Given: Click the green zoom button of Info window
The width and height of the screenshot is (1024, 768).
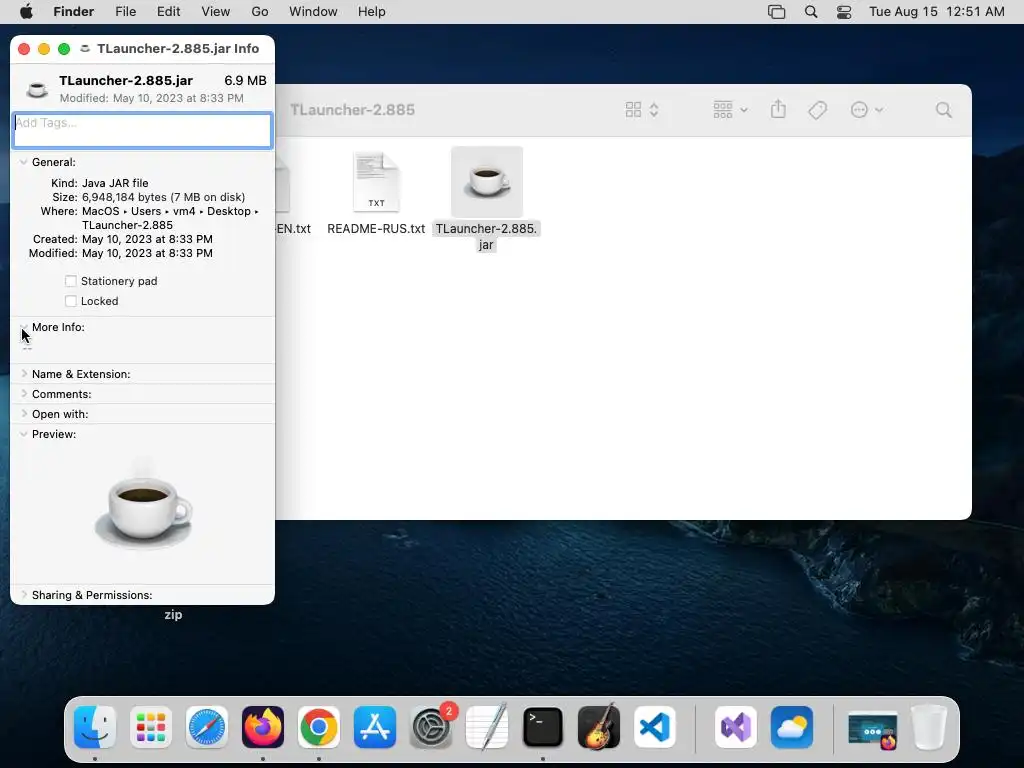Looking at the screenshot, I should 64,49.
